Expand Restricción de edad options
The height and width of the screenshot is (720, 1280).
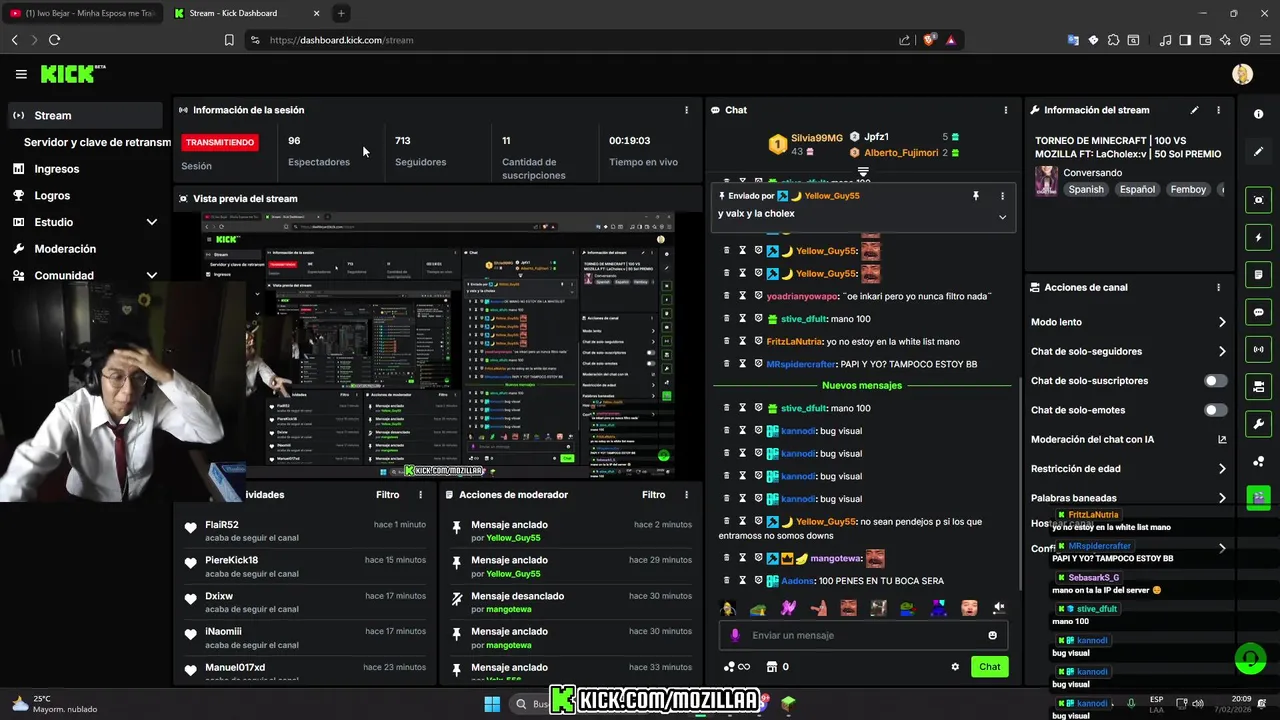[1222, 469]
